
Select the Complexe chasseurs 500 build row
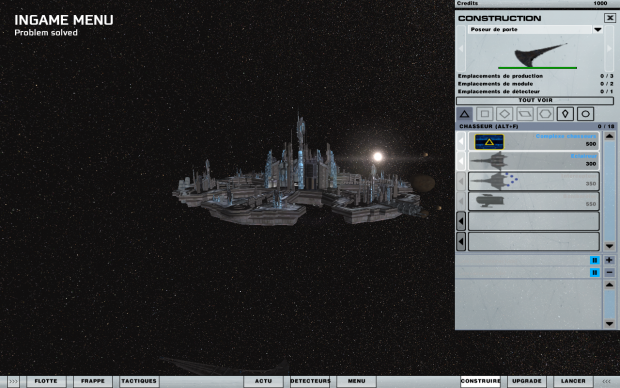534,141
